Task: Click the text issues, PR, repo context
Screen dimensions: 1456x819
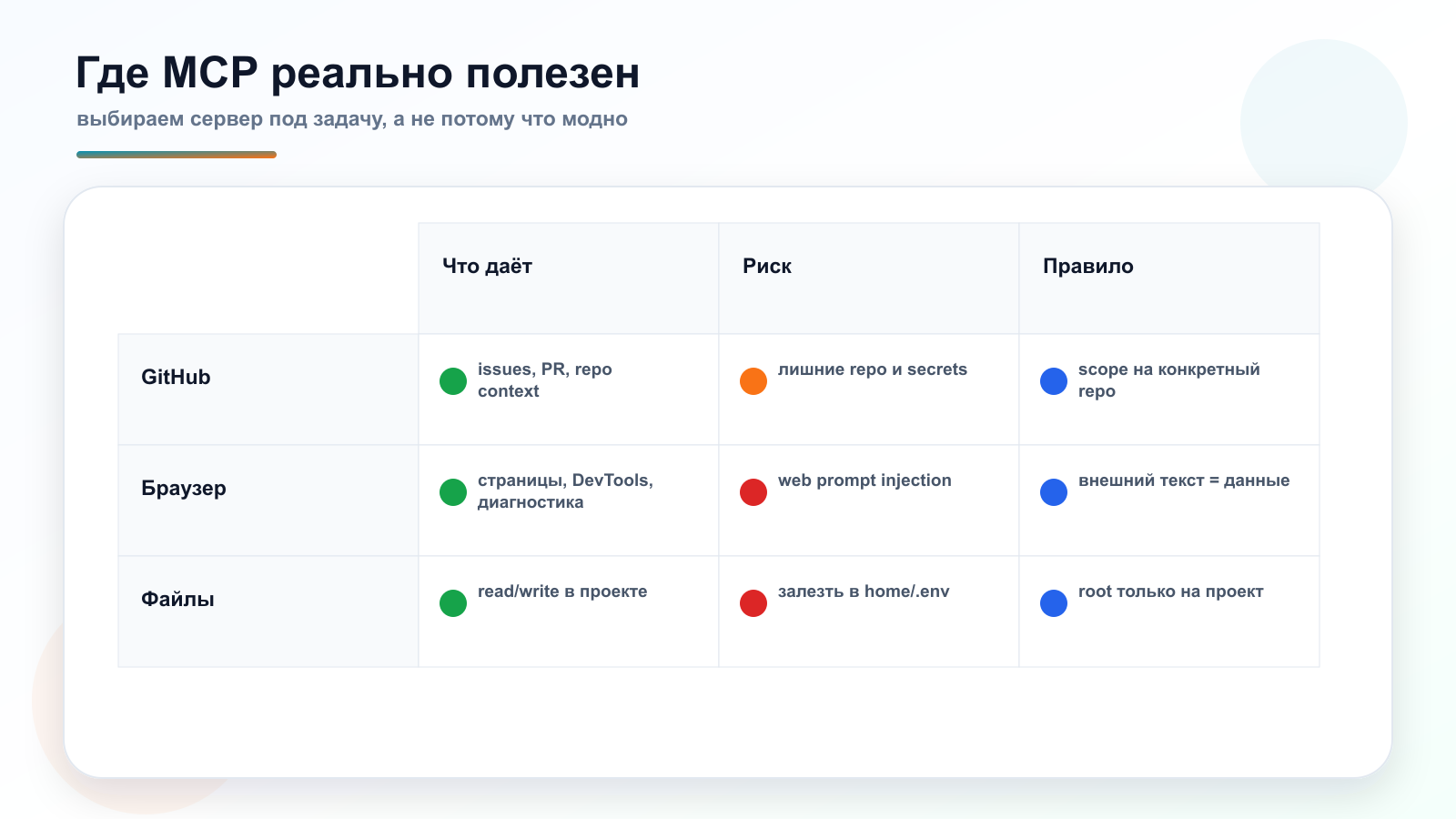Action: pyautogui.click(x=544, y=380)
